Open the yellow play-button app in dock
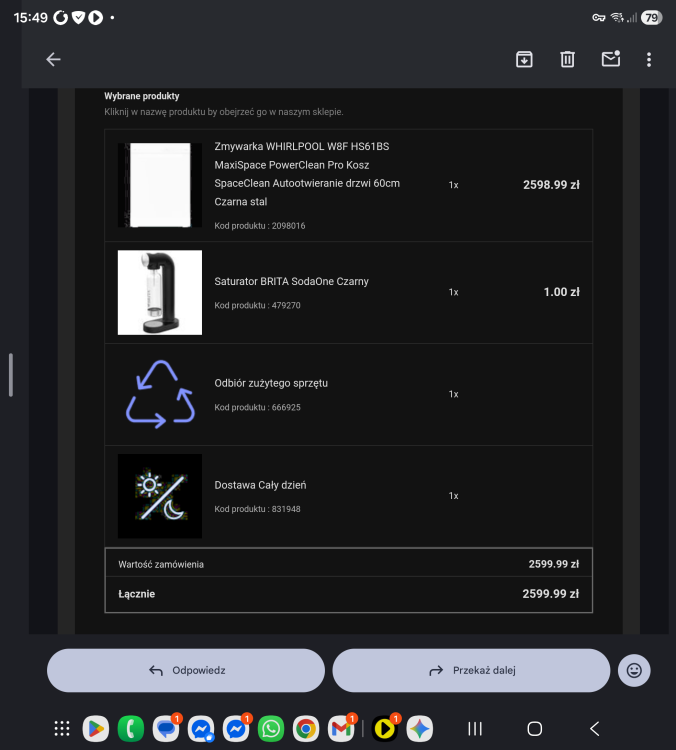This screenshot has width=676, height=750. click(385, 728)
